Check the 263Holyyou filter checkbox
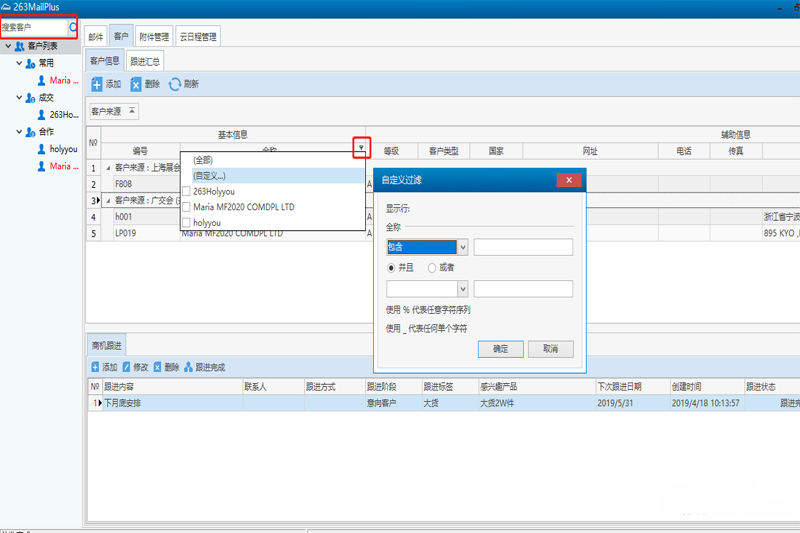This screenshot has height=533, width=800. [x=187, y=191]
